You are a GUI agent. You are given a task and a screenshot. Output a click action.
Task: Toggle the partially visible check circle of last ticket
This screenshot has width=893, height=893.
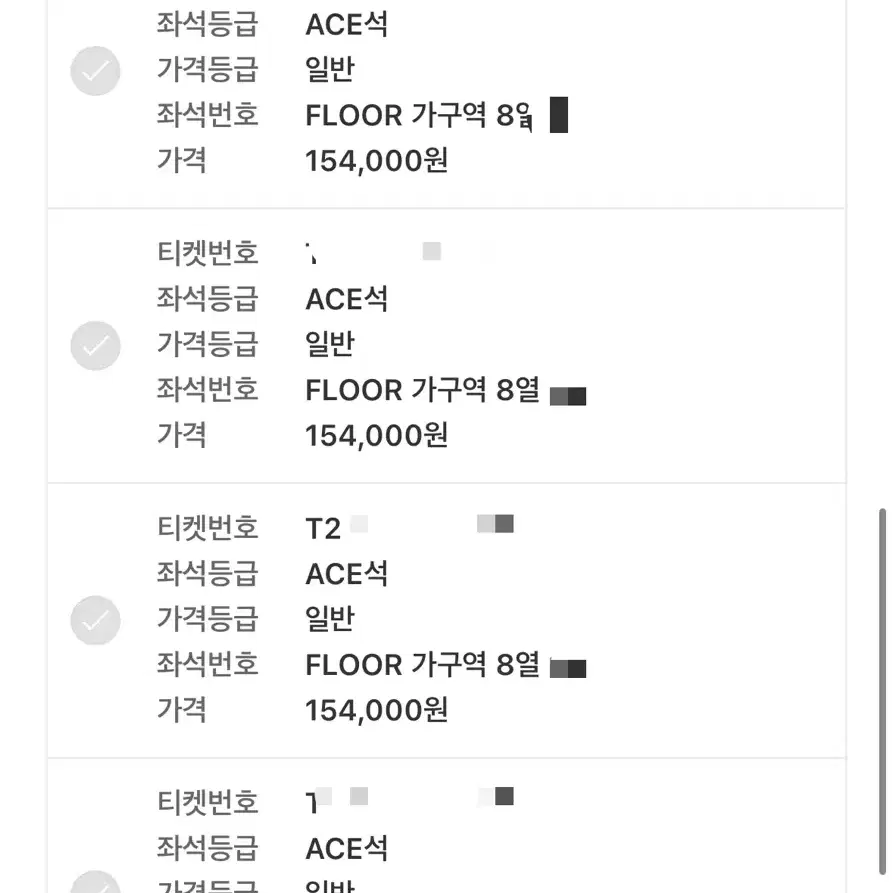pyautogui.click(x=95, y=882)
